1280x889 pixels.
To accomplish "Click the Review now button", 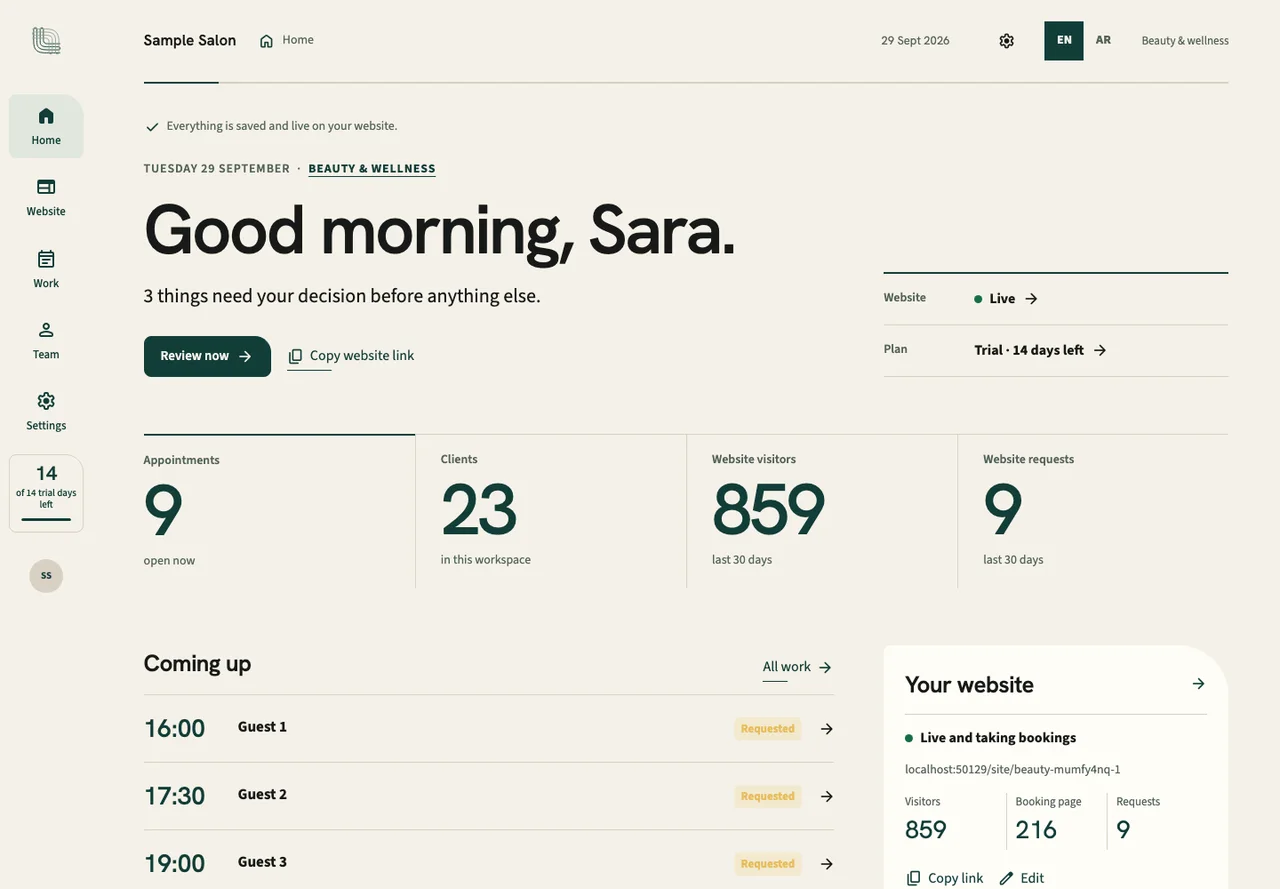I will 207,356.
